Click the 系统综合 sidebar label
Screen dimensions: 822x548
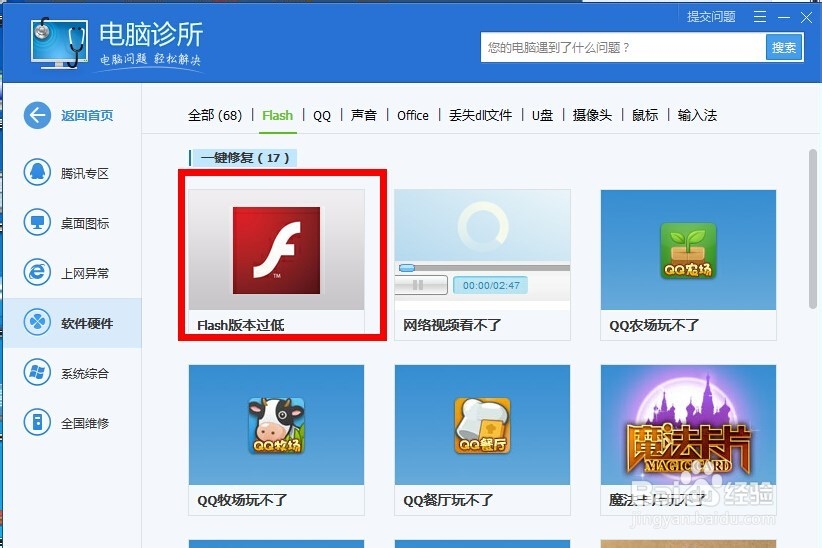tap(85, 373)
